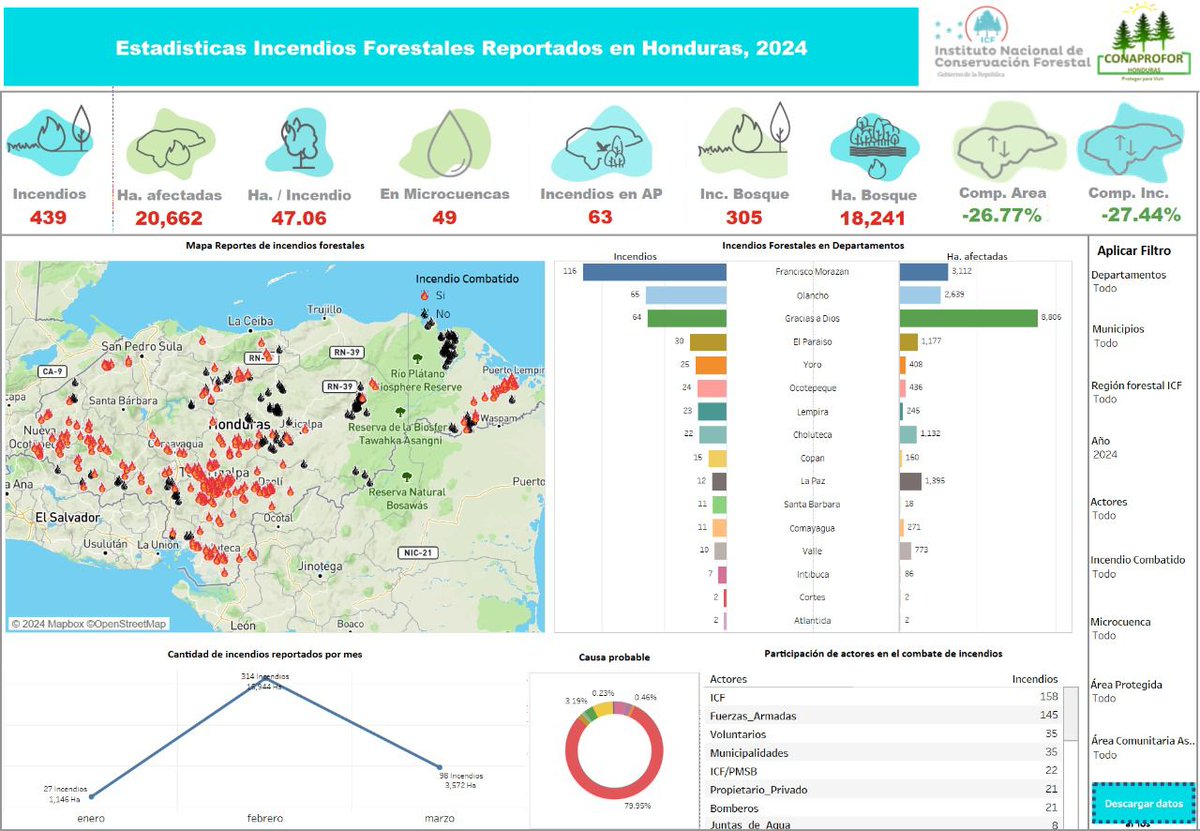Select the ICF/PMSB row
The image size is (1200, 831).
pos(883,771)
